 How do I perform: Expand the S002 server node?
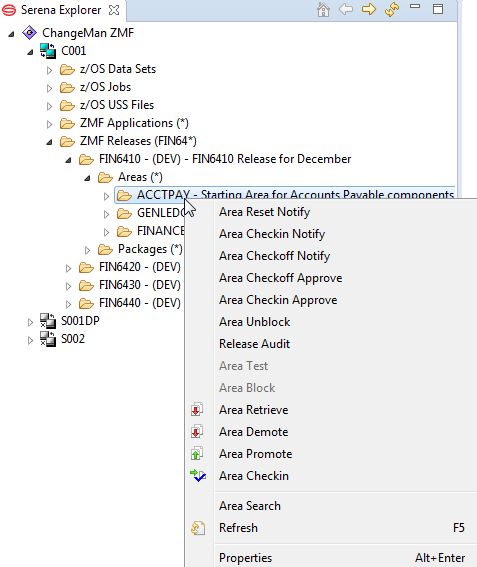pos(30,340)
